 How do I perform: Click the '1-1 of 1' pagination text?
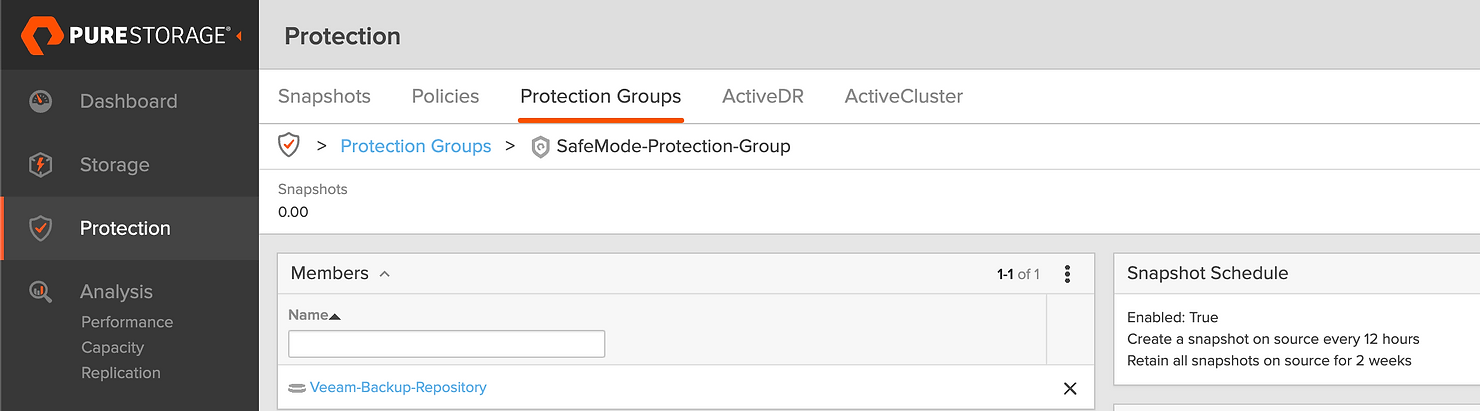pos(1018,274)
